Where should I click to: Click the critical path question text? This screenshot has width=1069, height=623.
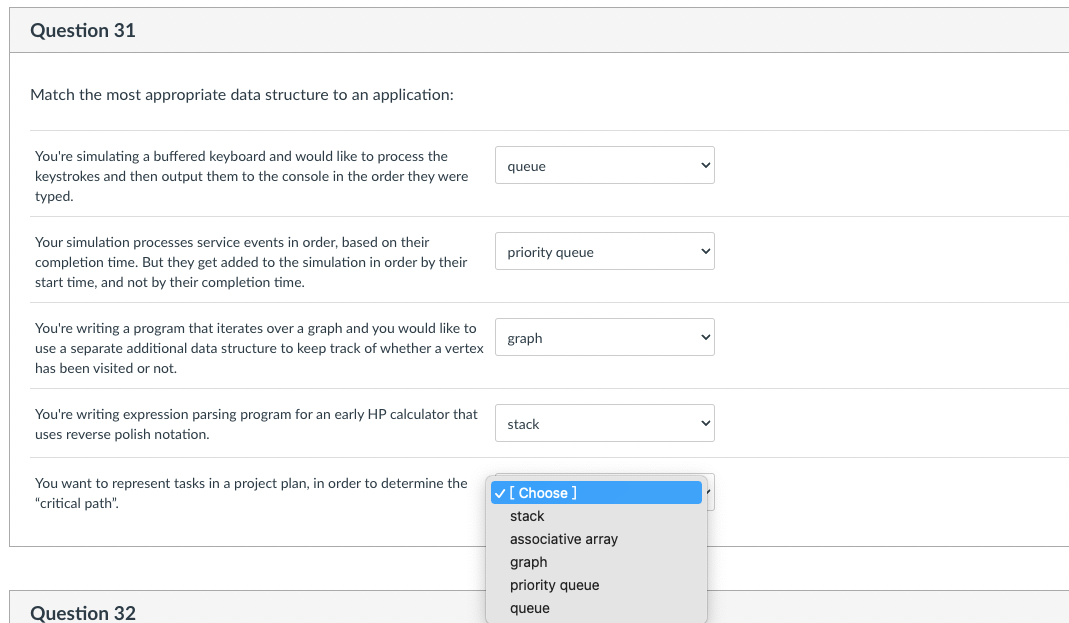pos(250,493)
